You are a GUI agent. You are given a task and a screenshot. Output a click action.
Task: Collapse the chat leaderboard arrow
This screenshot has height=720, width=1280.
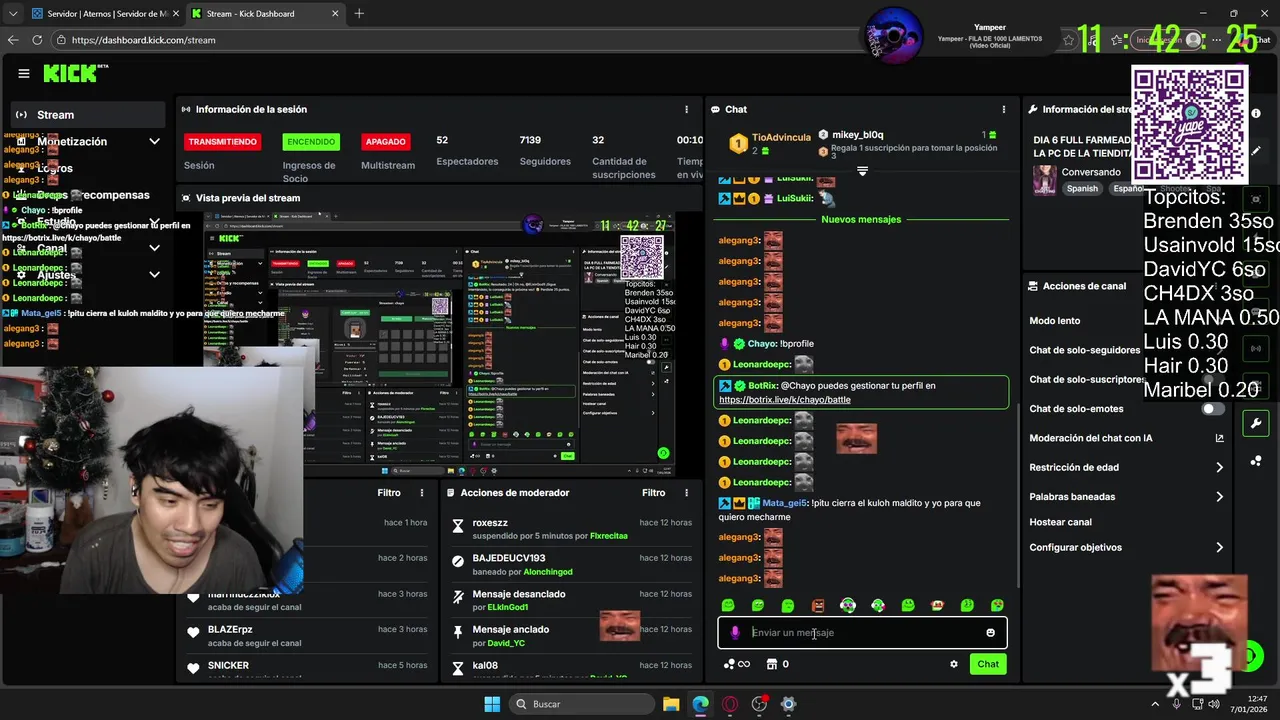(x=862, y=172)
